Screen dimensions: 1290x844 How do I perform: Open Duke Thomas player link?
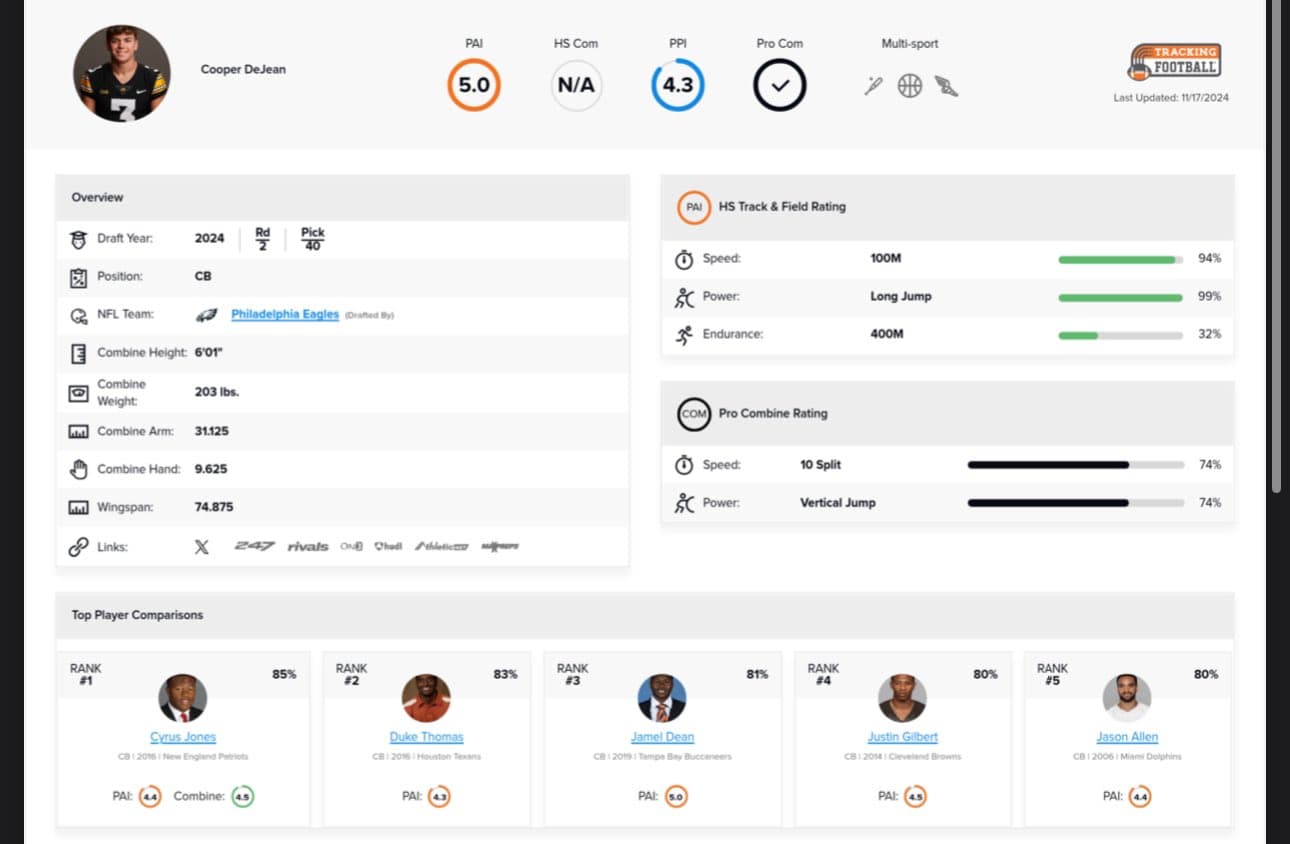[x=426, y=737]
